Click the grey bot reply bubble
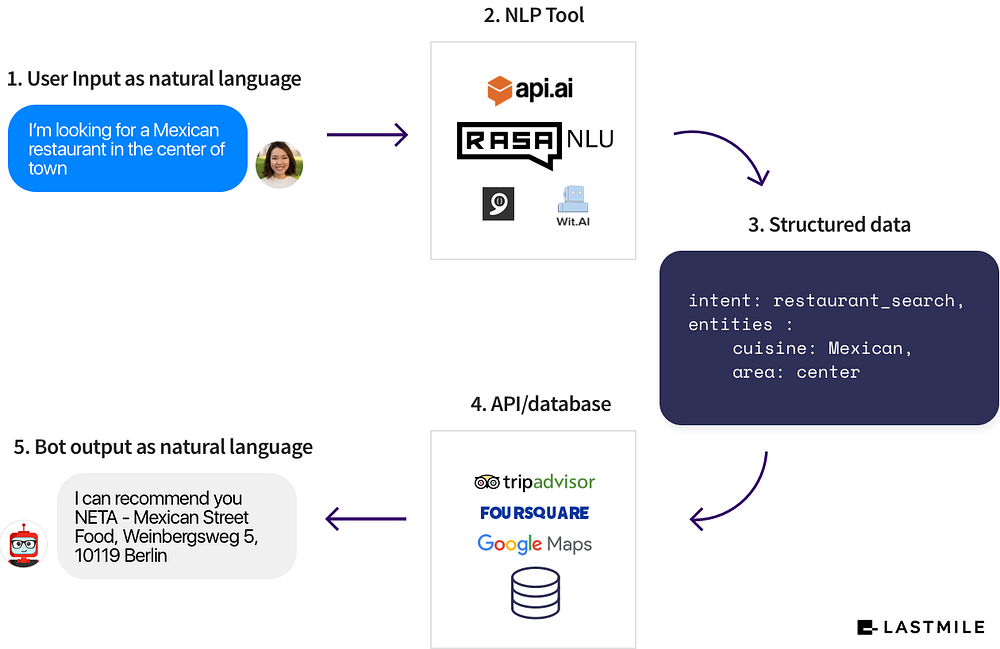1000x649 pixels. 177,526
